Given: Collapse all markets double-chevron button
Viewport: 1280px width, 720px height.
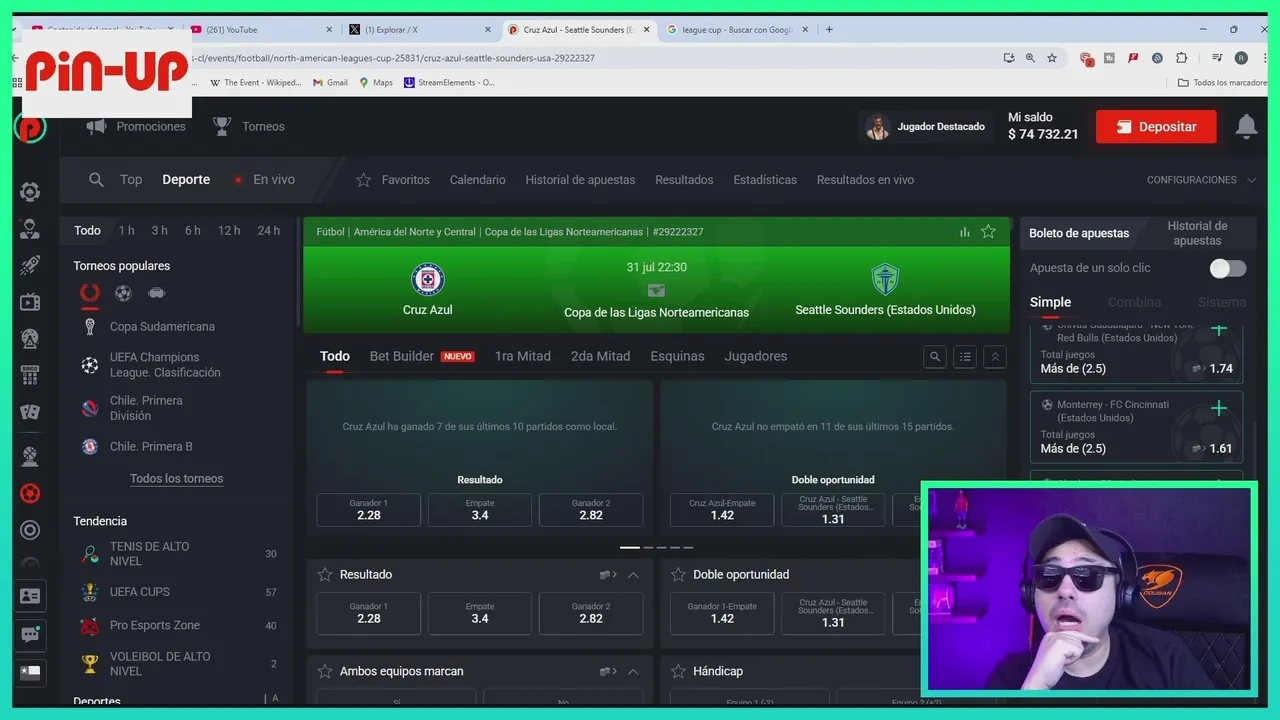Looking at the screenshot, I should (x=995, y=357).
